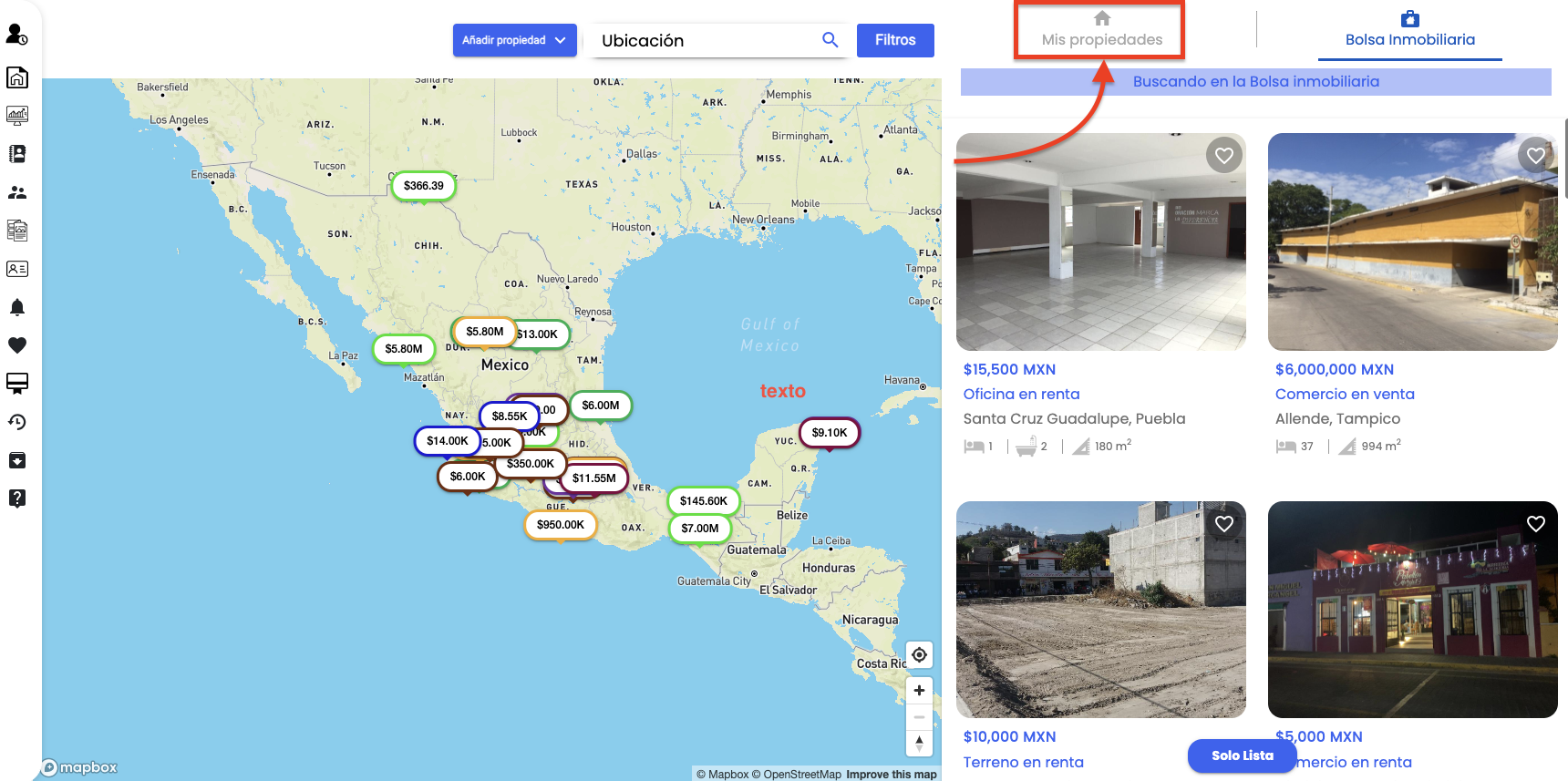Open the user profile icon in sidebar
Viewport: 1568px width, 781px height.
(x=16, y=35)
